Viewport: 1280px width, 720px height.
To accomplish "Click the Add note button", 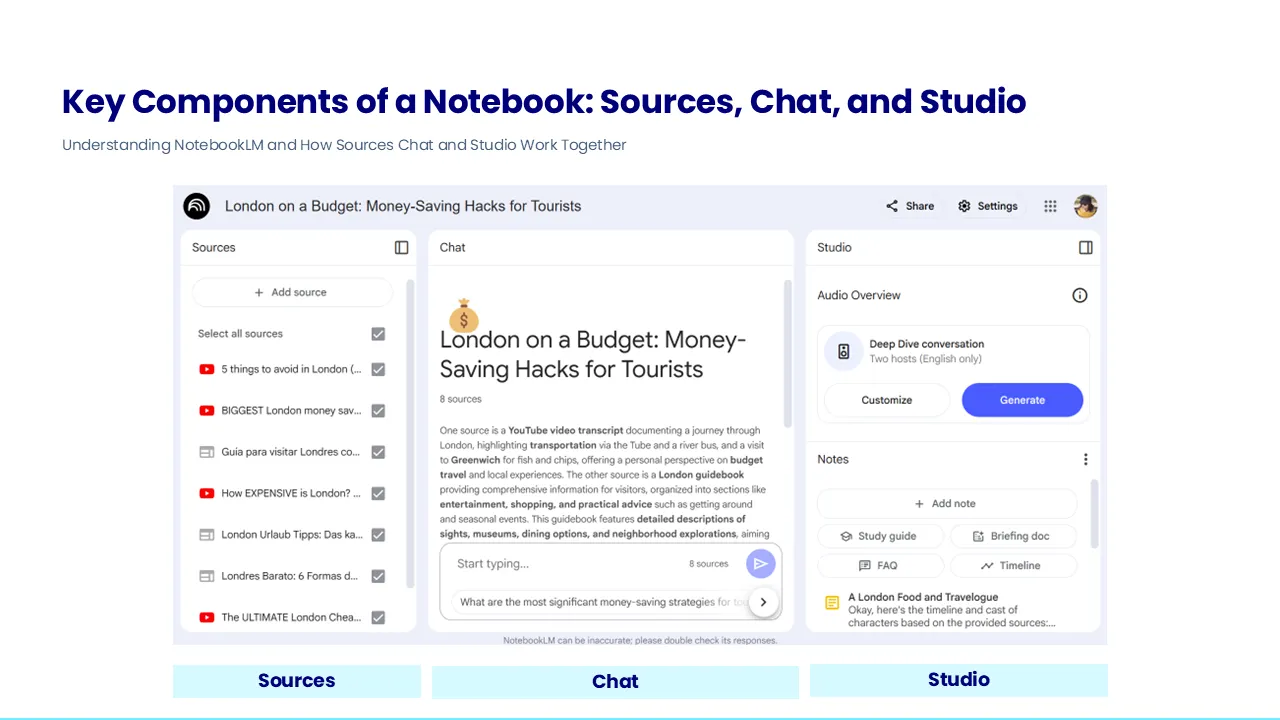I will [x=946, y=504].
